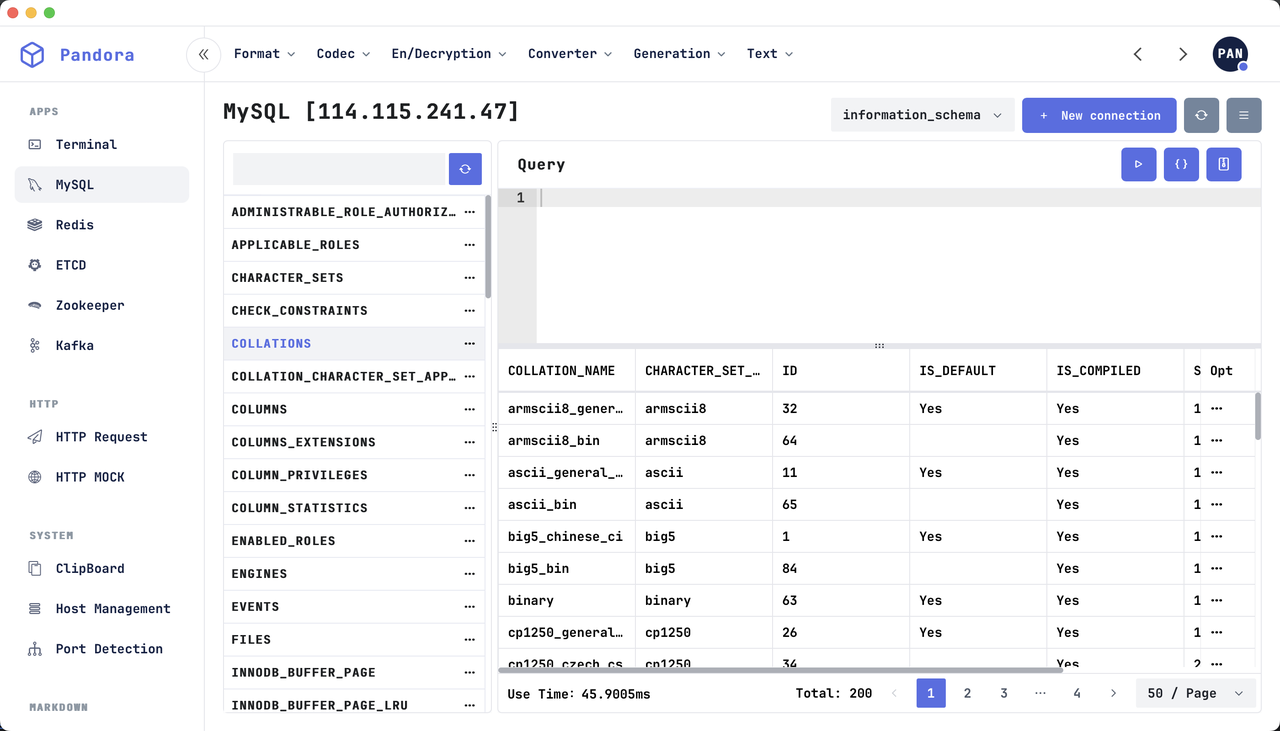Image resolution: width=1280 pixels, height=731 pixels.
Task: Click the binary collation name cell
Action: 567,600
